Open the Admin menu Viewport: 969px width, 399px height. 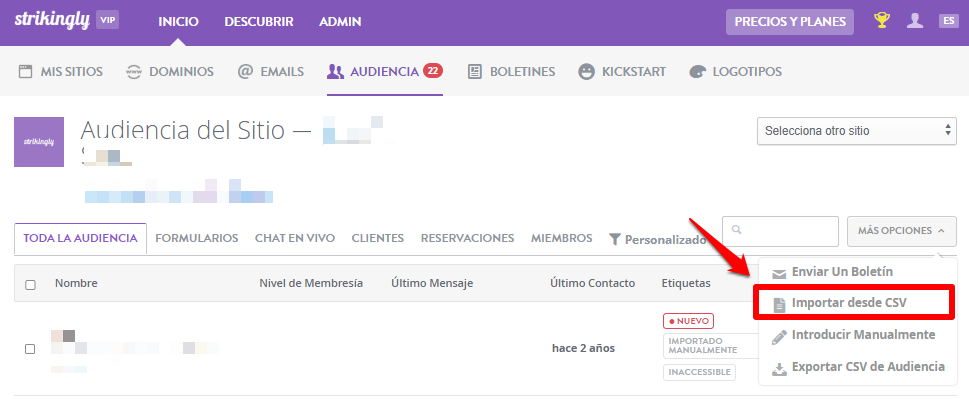[340, 22]
